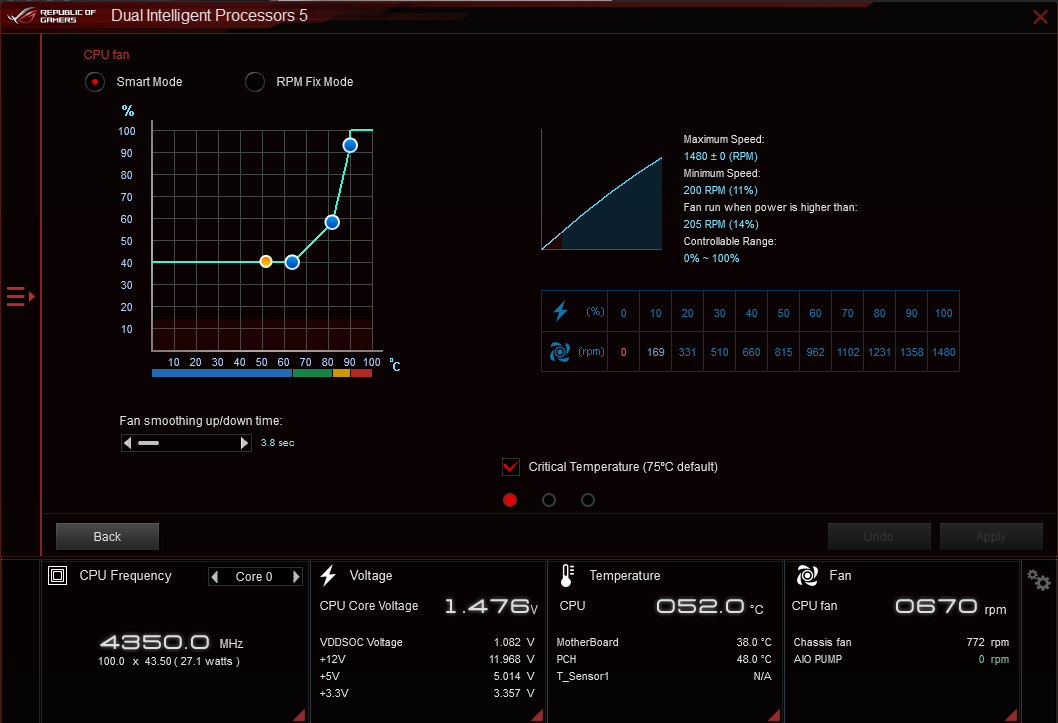Screen dimensions: 1058x723
Task: Toggle the Critical Temperature checkbox
Action: point(511,467)
